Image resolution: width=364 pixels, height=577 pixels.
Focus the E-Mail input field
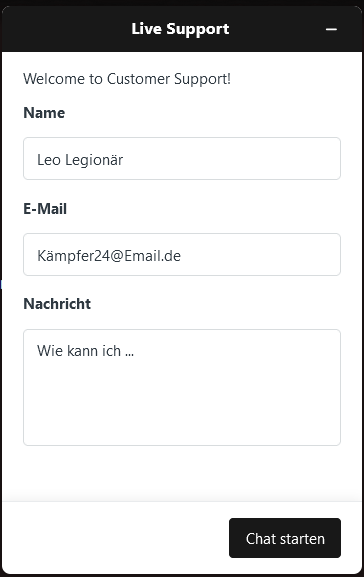tap(182, 254)
